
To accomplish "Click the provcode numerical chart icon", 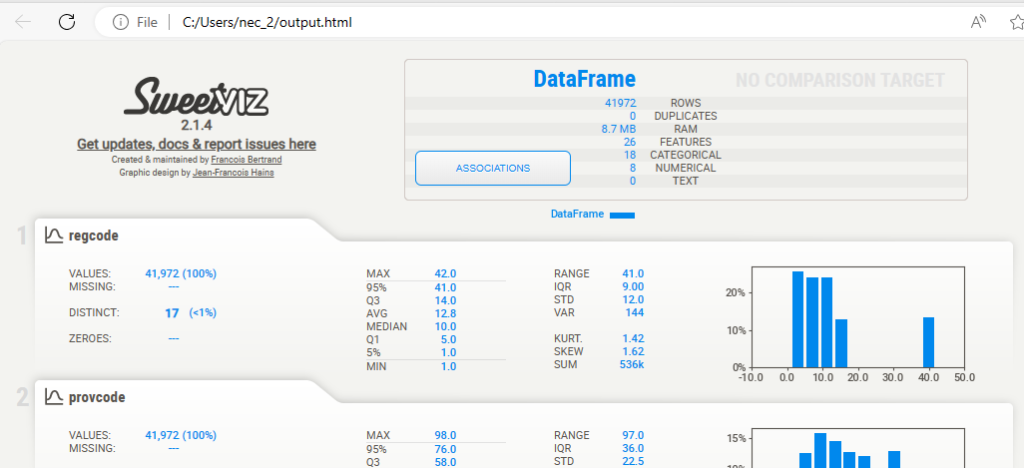I will coord(54,397).
